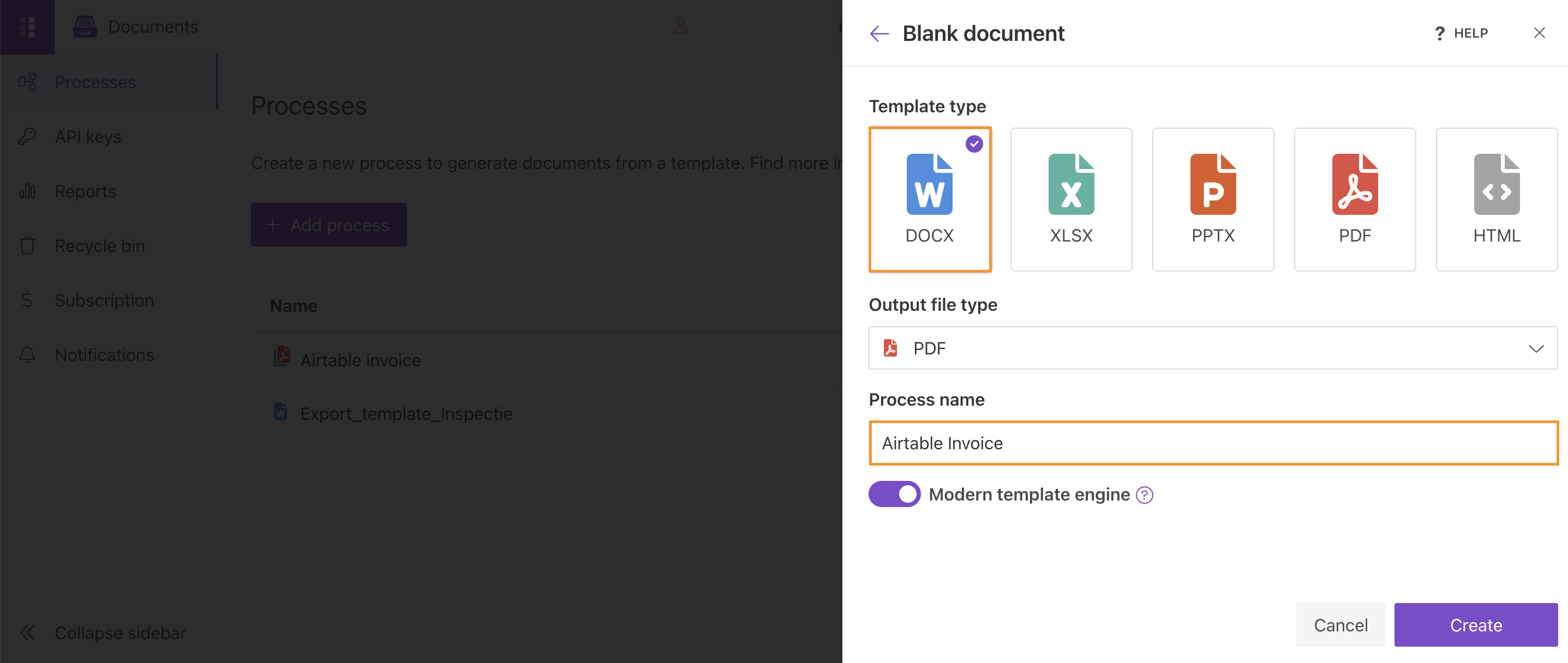Screen dimensions: 1568x663
Task: Toggle the Modern template engine switch
Action: pos(894,494)
